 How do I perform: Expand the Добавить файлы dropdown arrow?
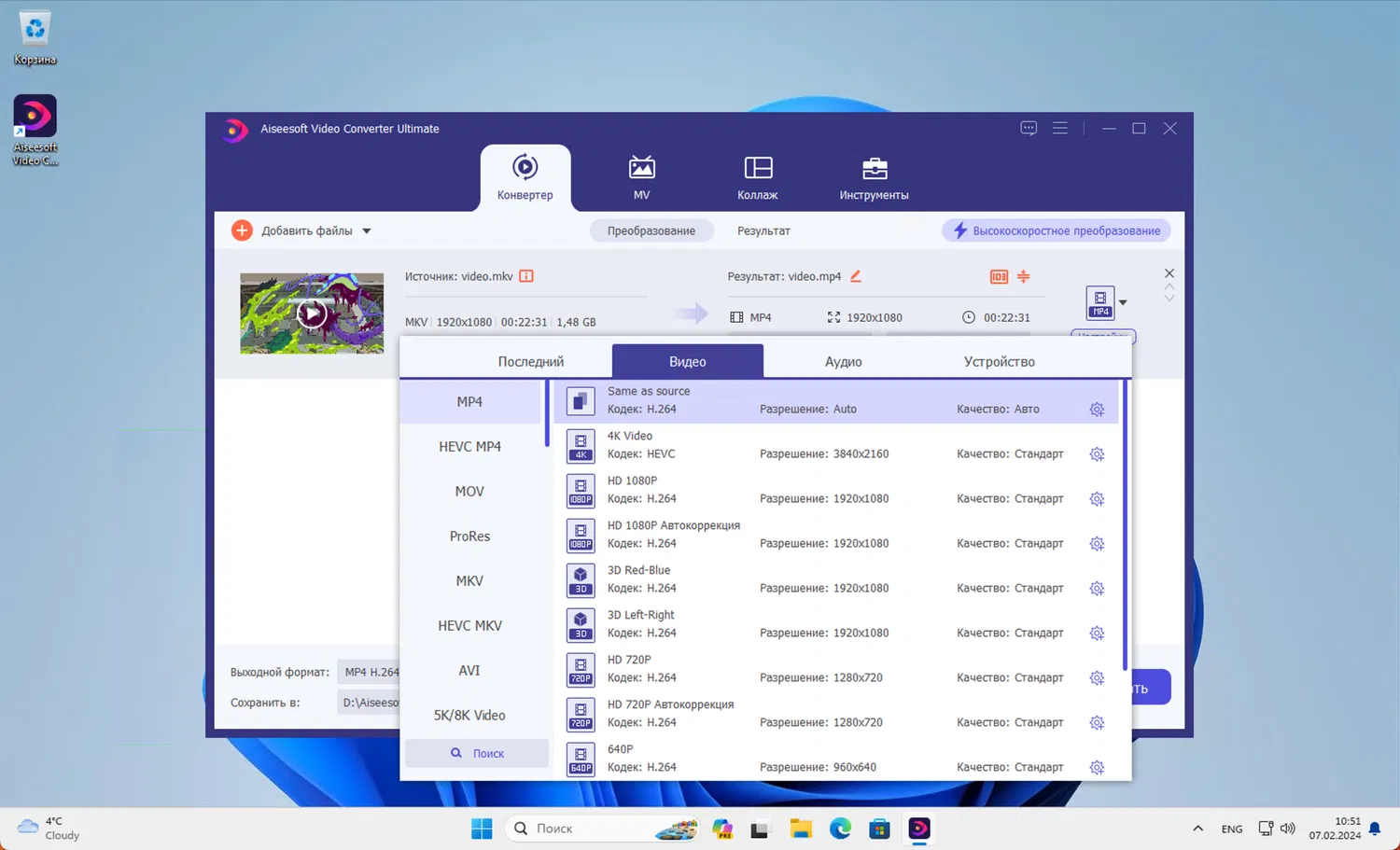pyautogui.click(x=367, y=231)
